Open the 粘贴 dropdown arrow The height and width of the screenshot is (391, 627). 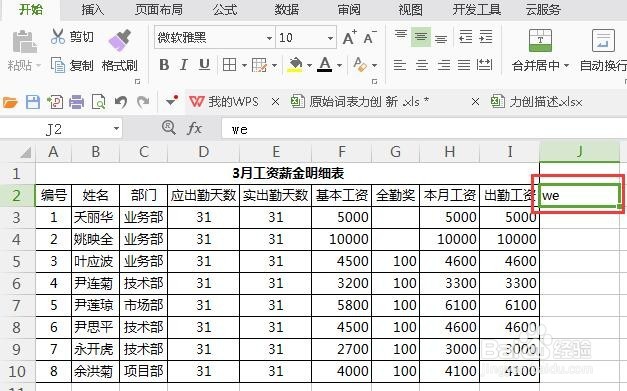(x=38, y=65)
